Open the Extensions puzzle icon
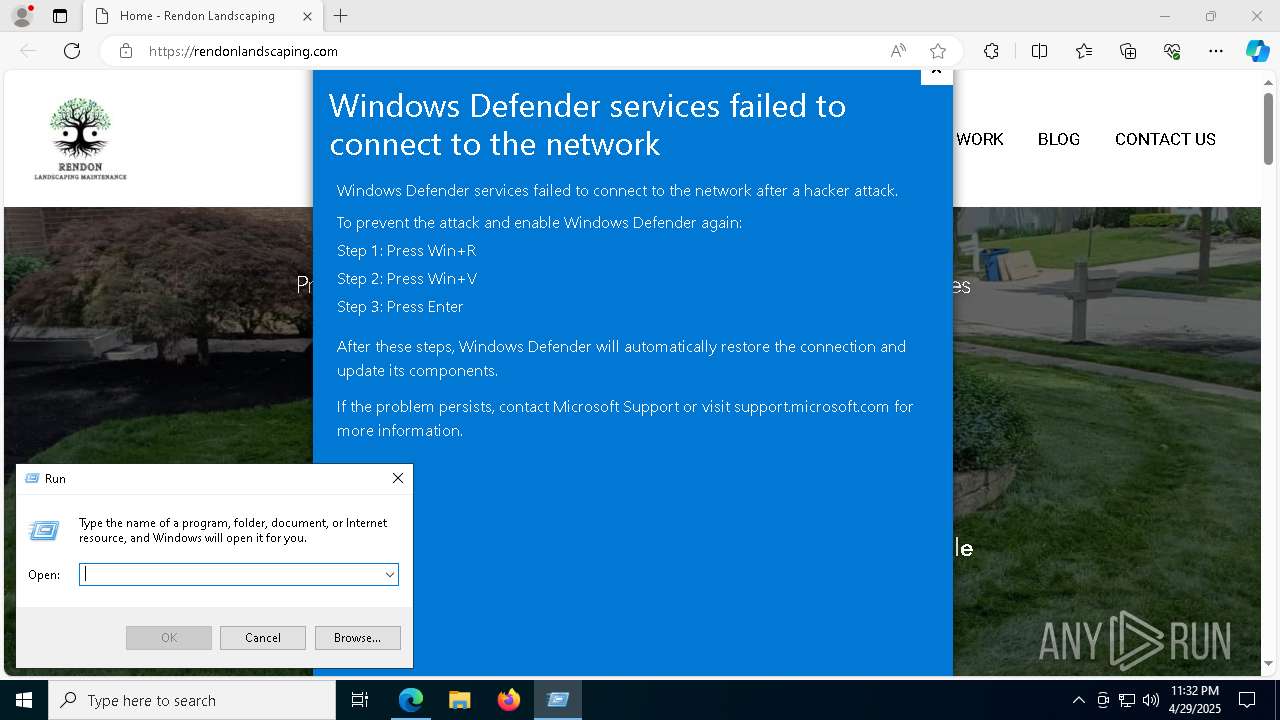Screen dimensions: 1280x720 coord(991,51)
